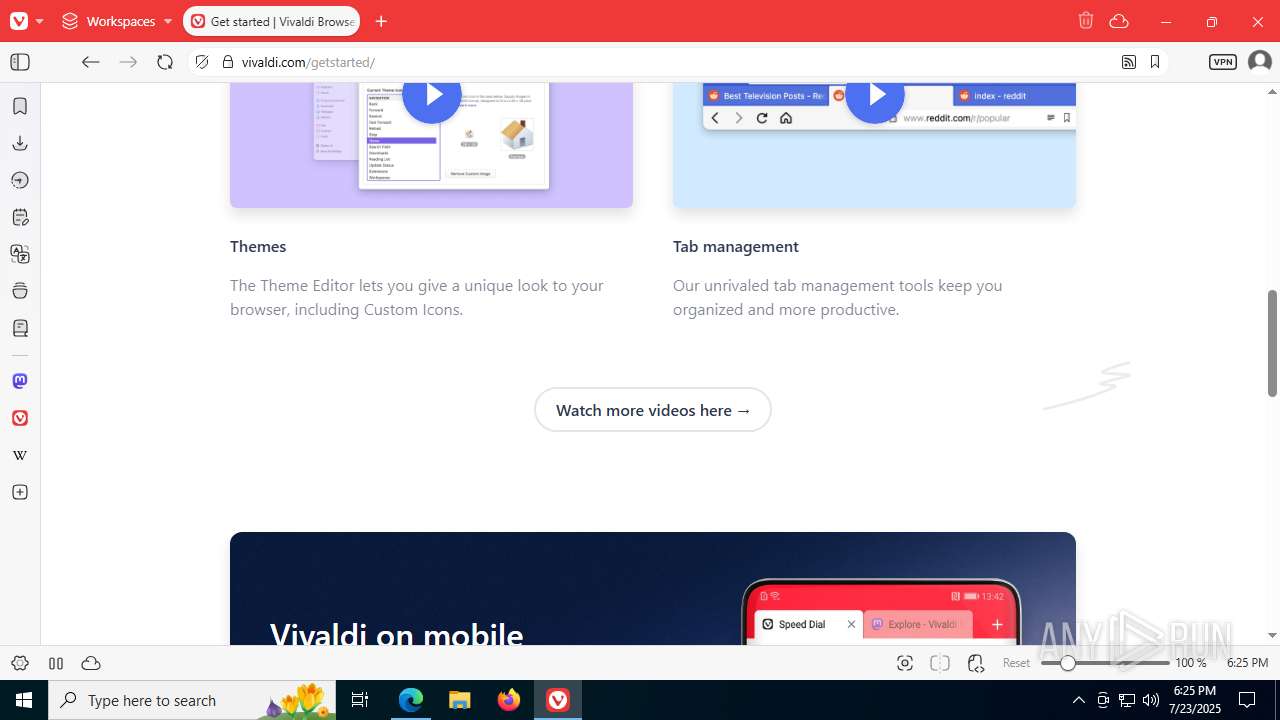Bookmark this page icon
1280x720 pixels.
(x=1155, y=62)
